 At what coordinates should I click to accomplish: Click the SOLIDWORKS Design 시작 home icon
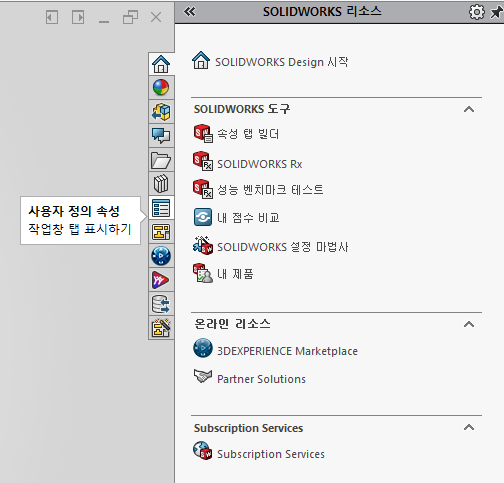coord(201,60)
